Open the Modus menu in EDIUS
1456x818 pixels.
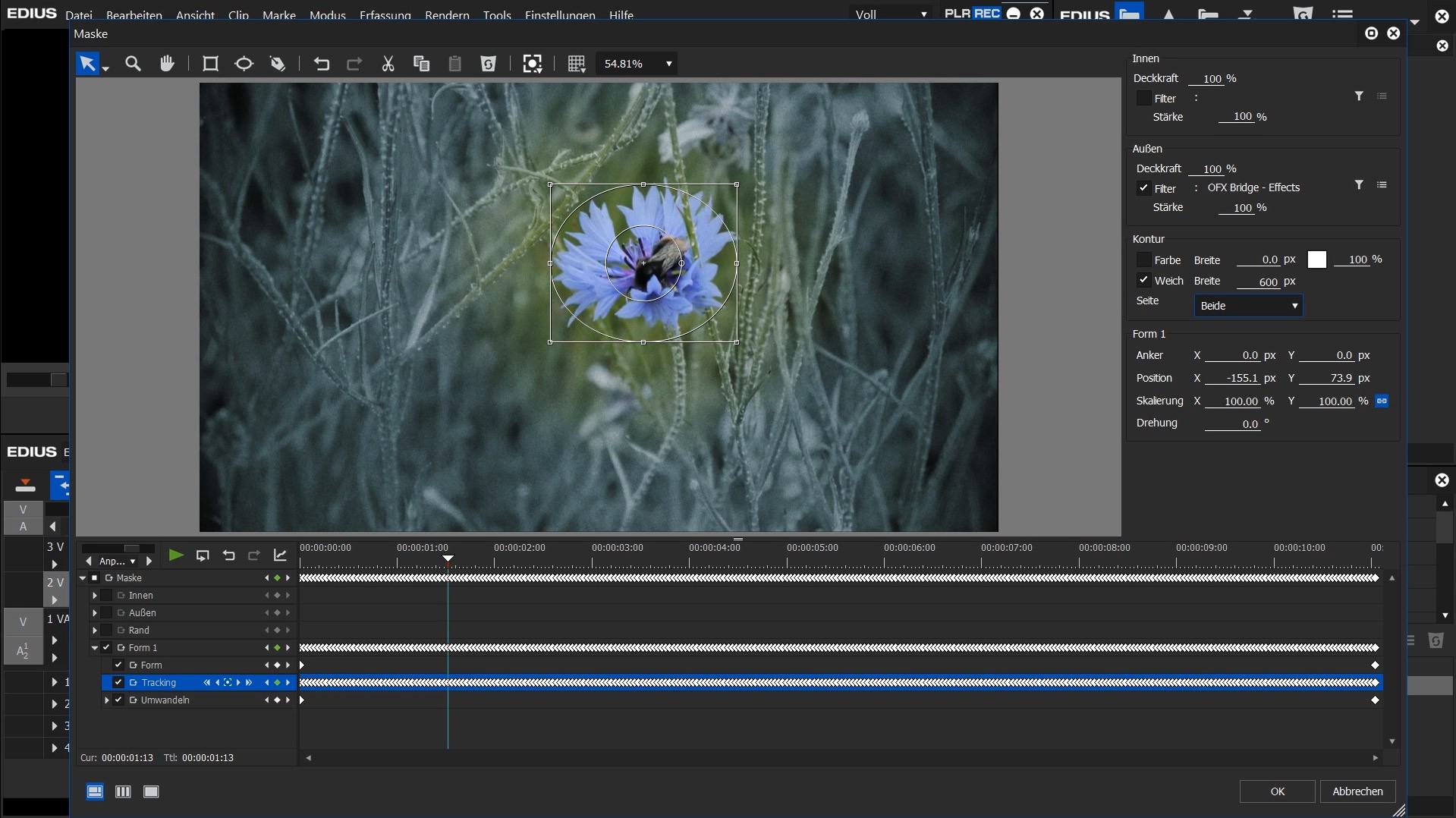click(328, 15)
